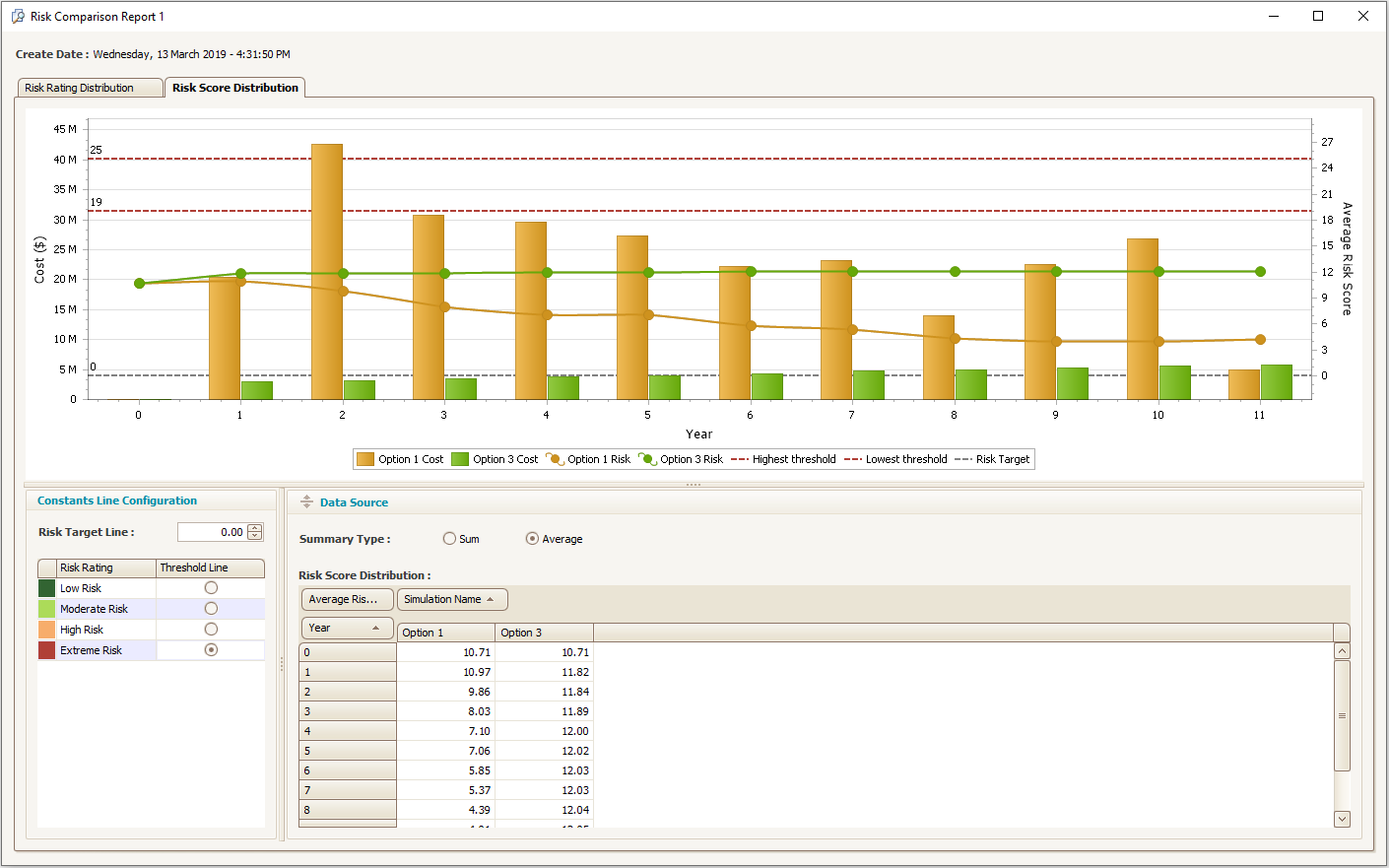Click the Option 3 Cost legend icon
1389x868 pixels.
click(460, 459)
